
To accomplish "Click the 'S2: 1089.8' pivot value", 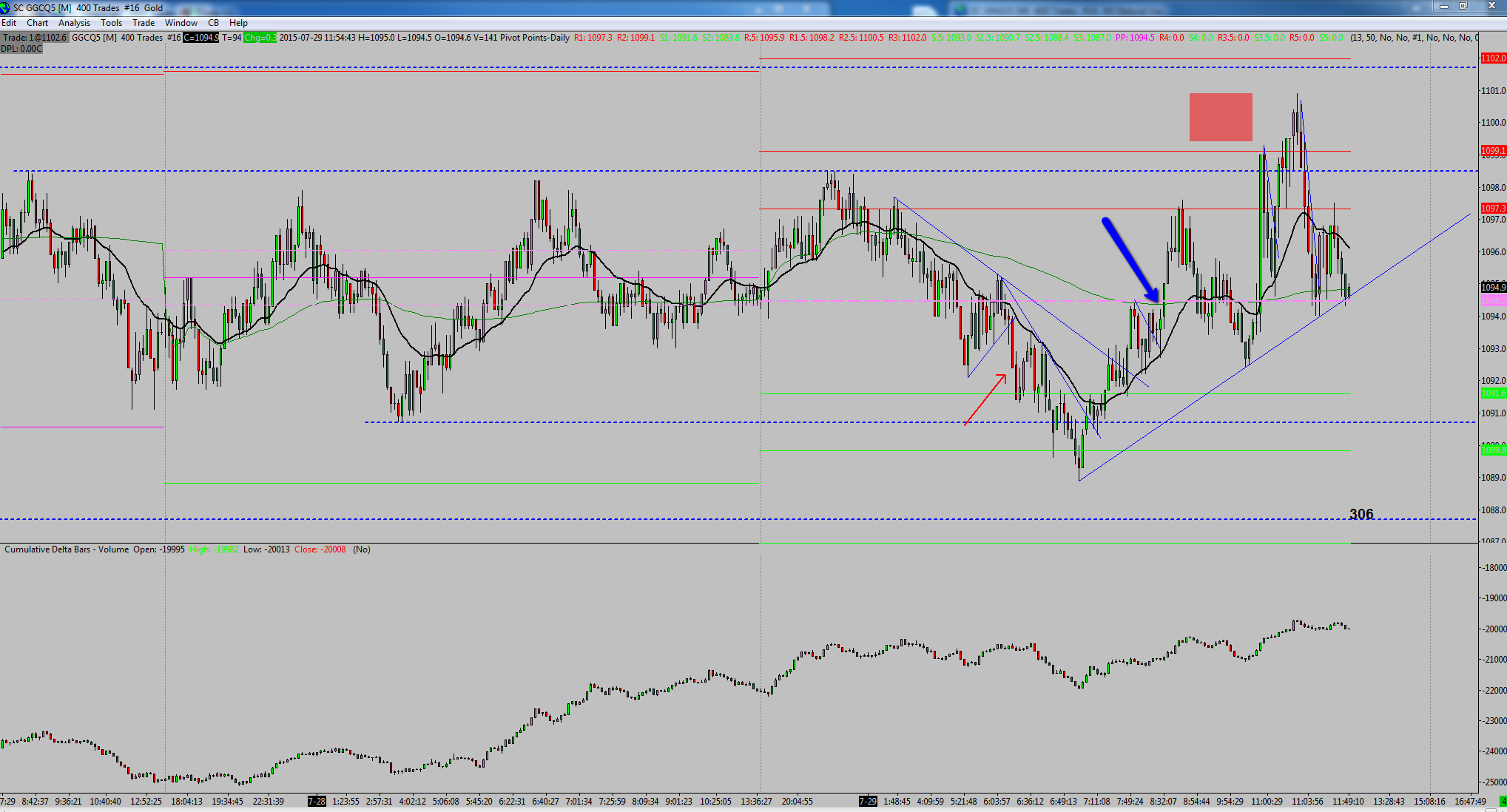I will [721, 38].
